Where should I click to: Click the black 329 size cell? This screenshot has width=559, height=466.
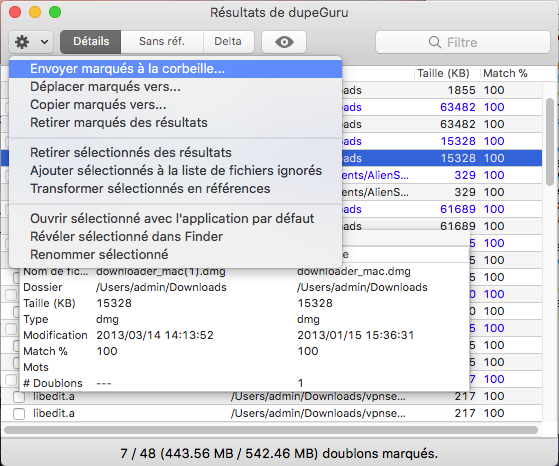[x=465, y=193]
